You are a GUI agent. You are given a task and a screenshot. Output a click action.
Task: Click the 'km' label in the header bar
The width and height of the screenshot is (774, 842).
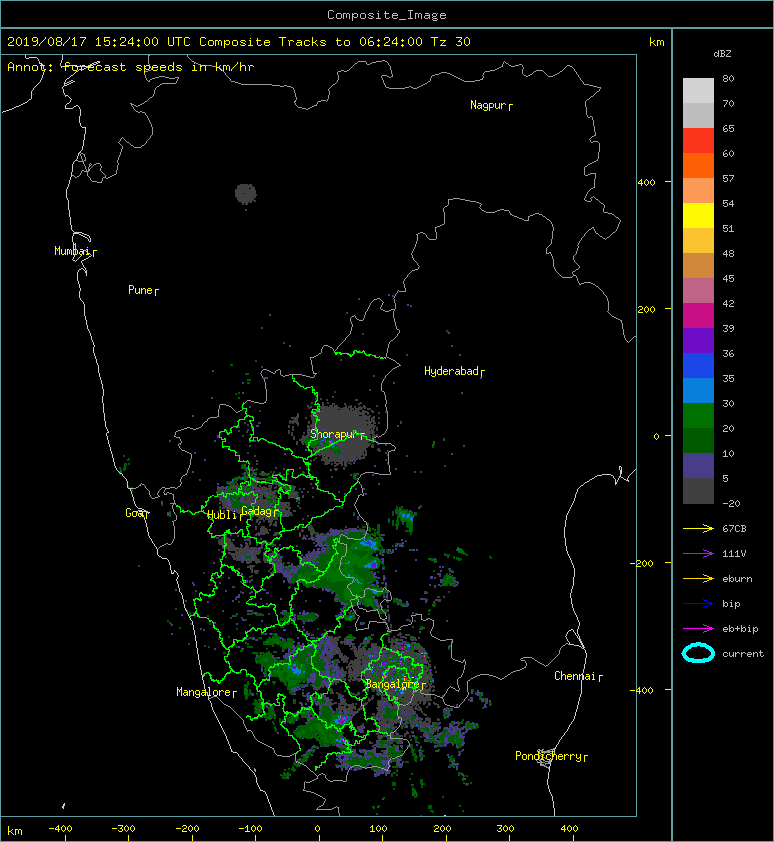pyautogui.click(x=657, y=42)
